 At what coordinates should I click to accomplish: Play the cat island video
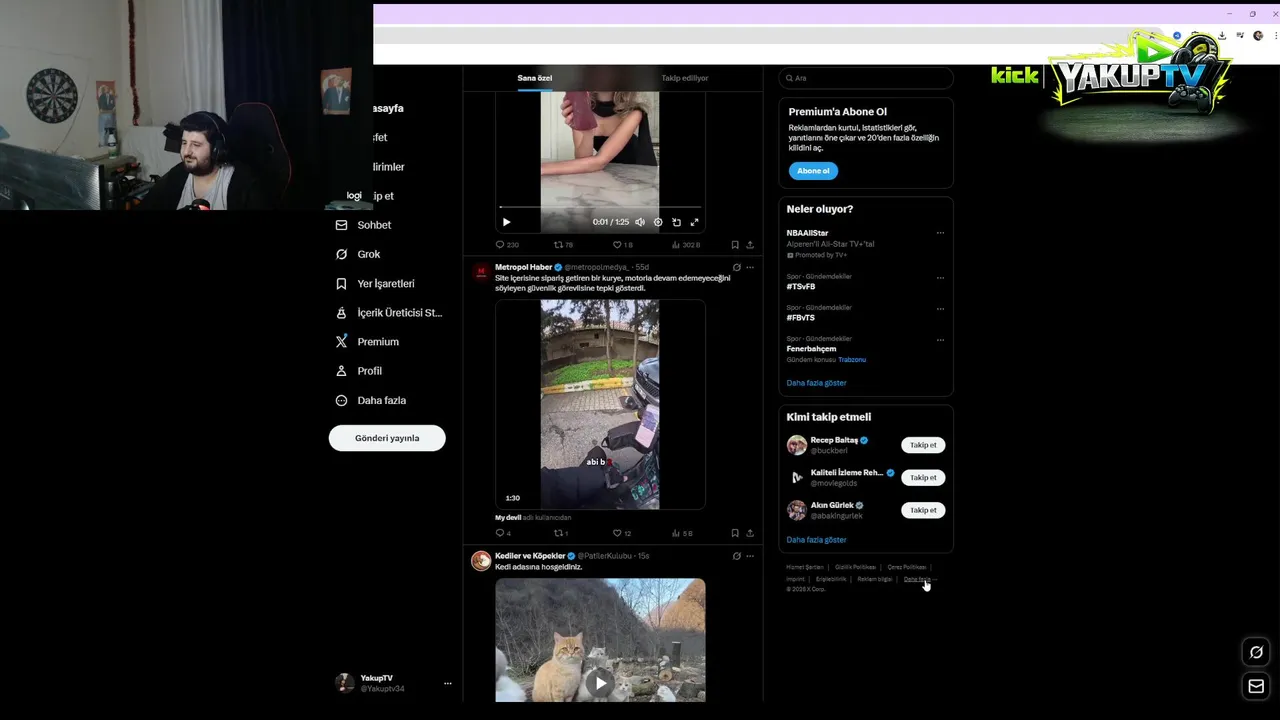coord(600,683)
